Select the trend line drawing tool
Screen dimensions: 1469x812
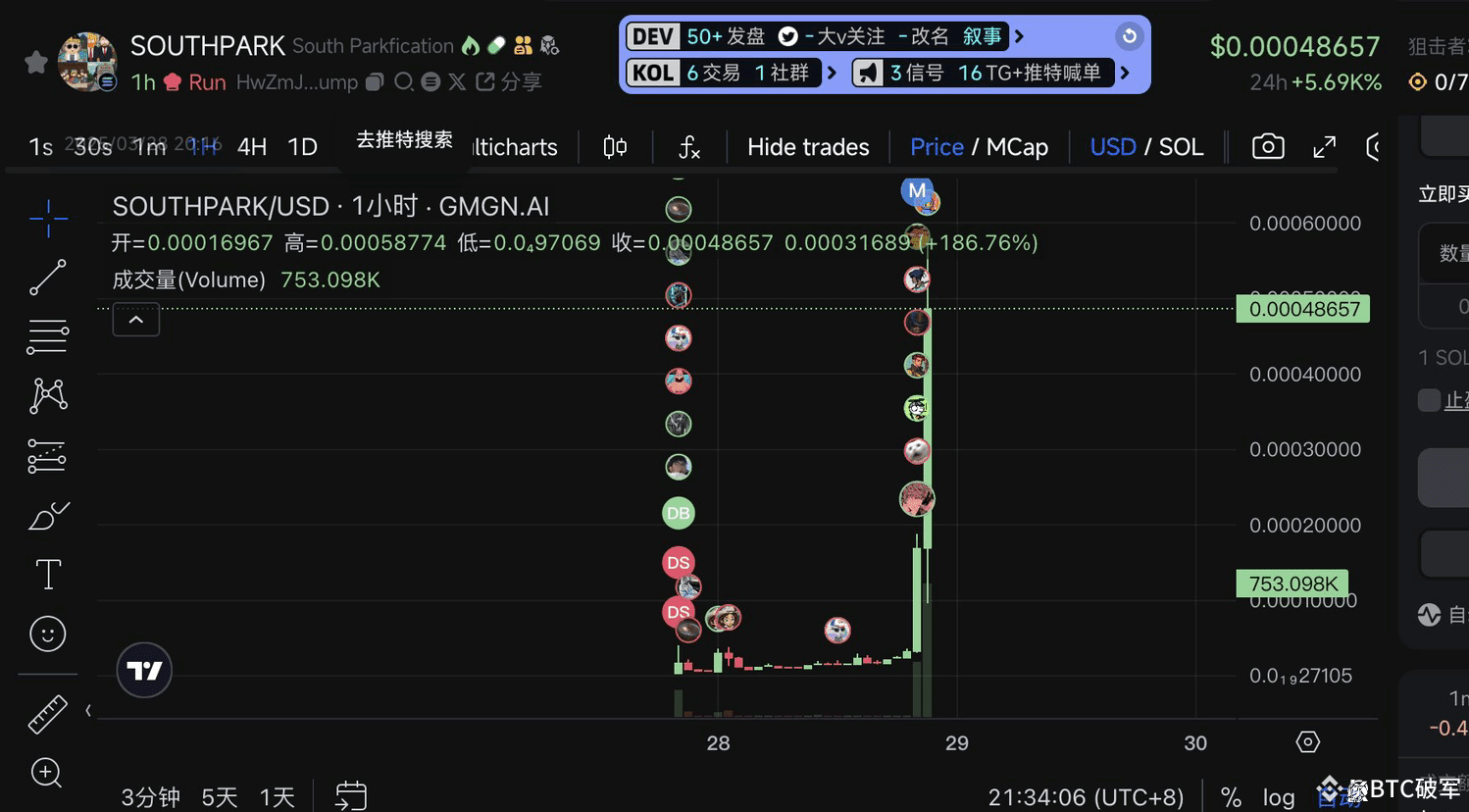click(48, 278)
